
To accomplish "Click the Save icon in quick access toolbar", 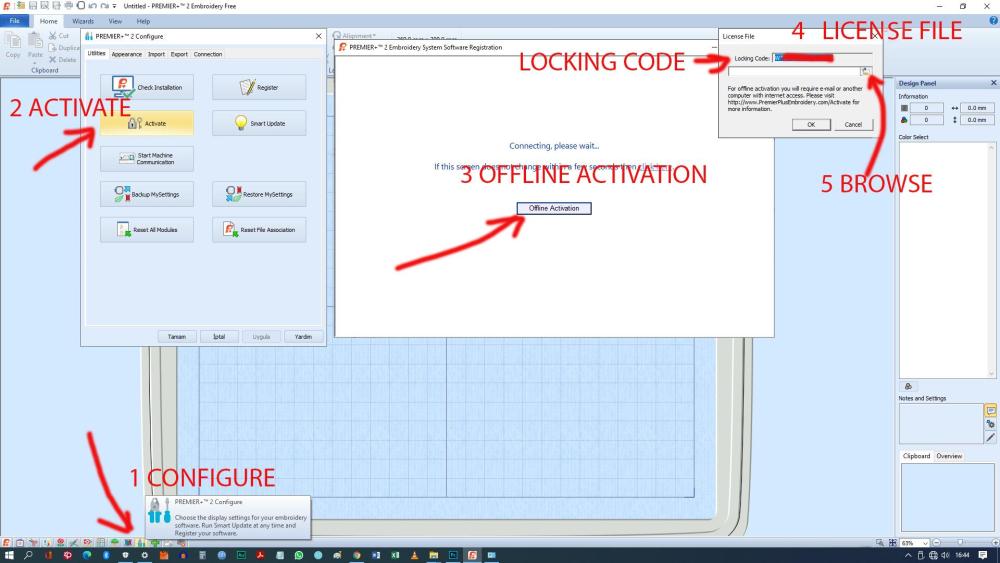I will [33, 6].
